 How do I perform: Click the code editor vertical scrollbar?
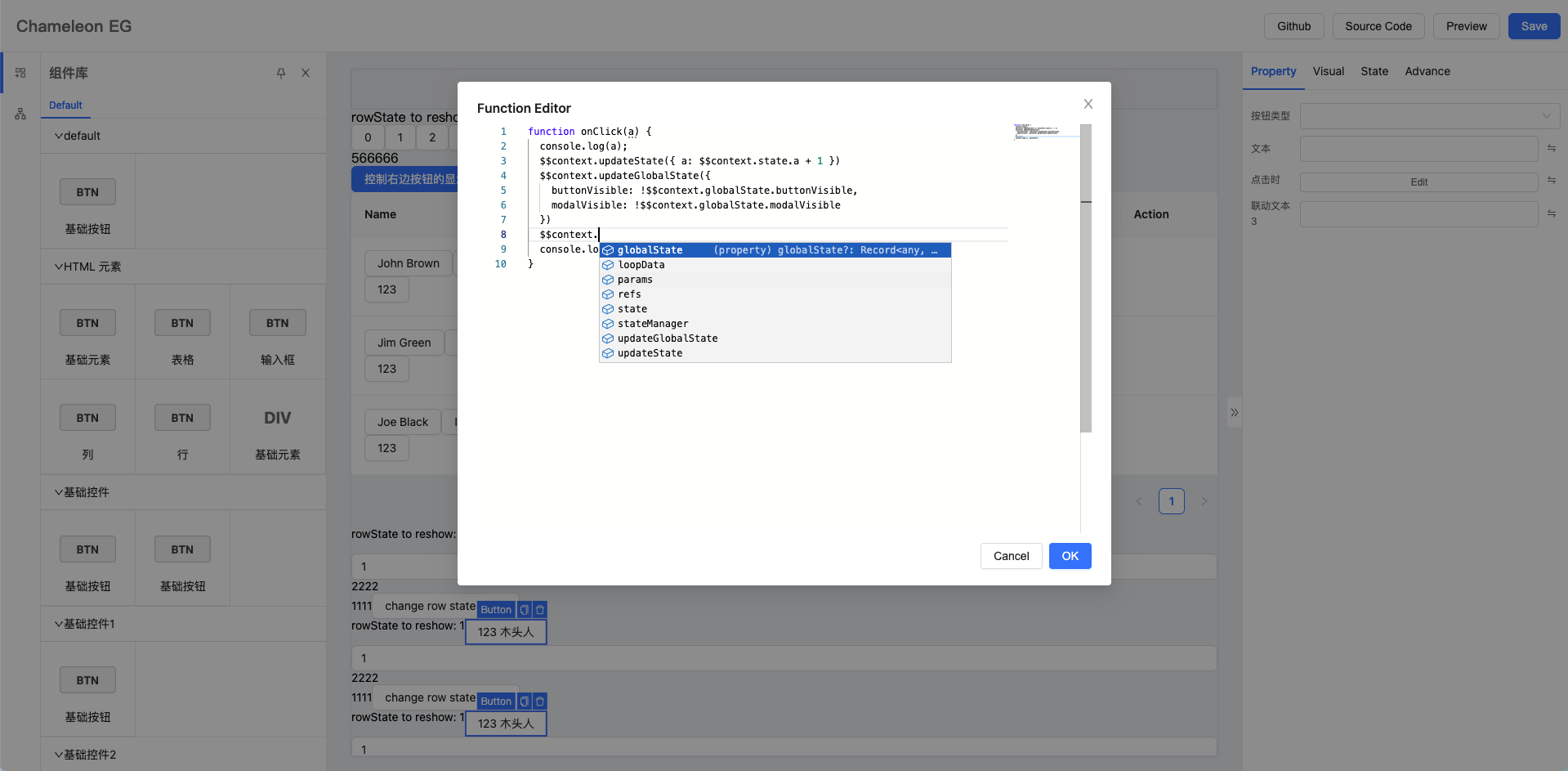pos(1086,278)
